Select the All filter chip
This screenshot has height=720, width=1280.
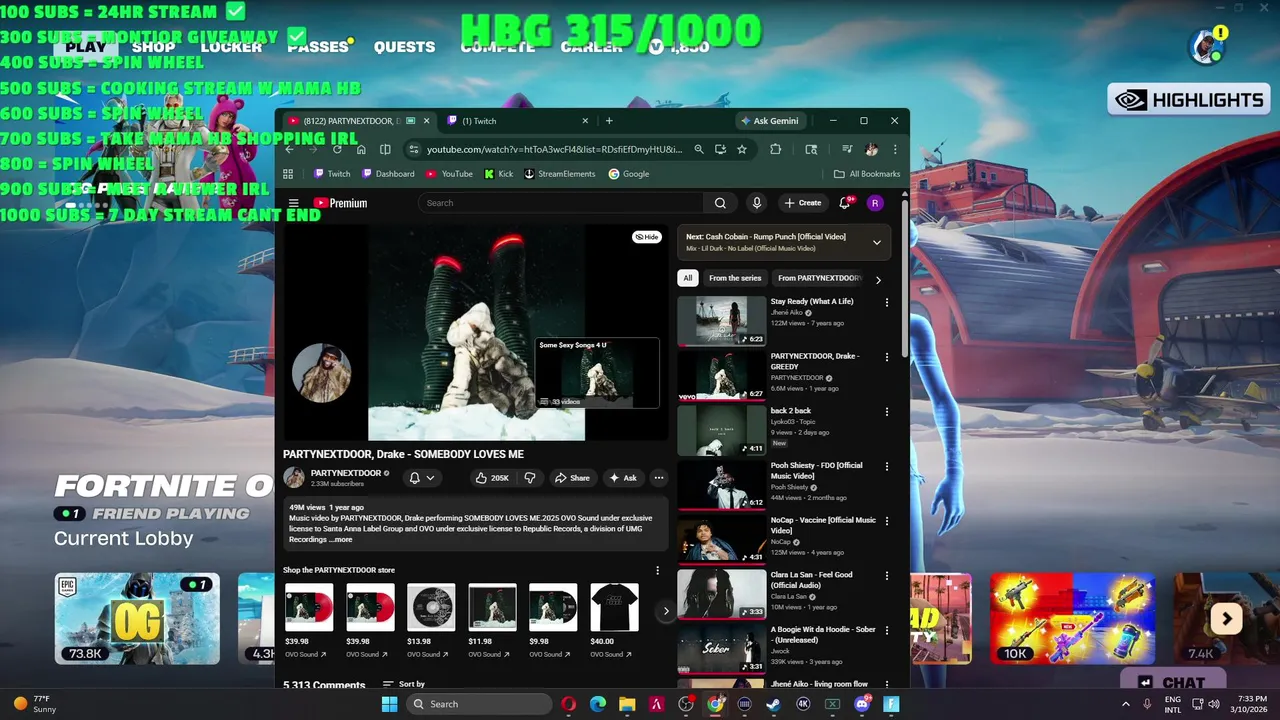tap(687, 278)
